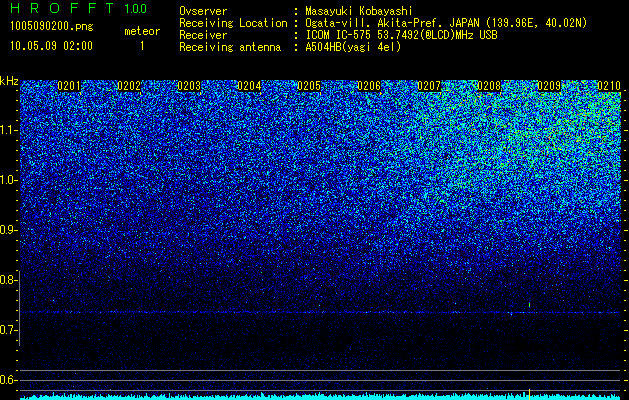Click the 0.6 kHz axis label
This screenshot has height=400, width=629.
click(9, 380)
